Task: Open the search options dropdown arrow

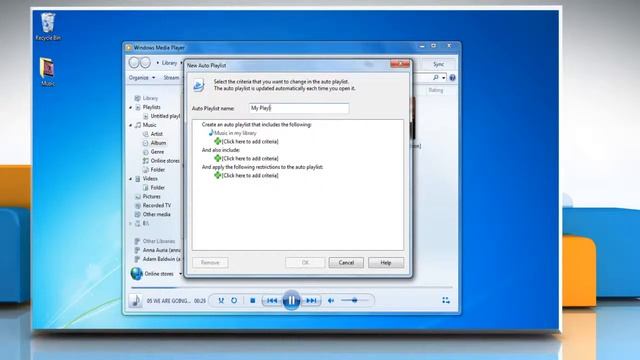Action: [x=444, y=78]
